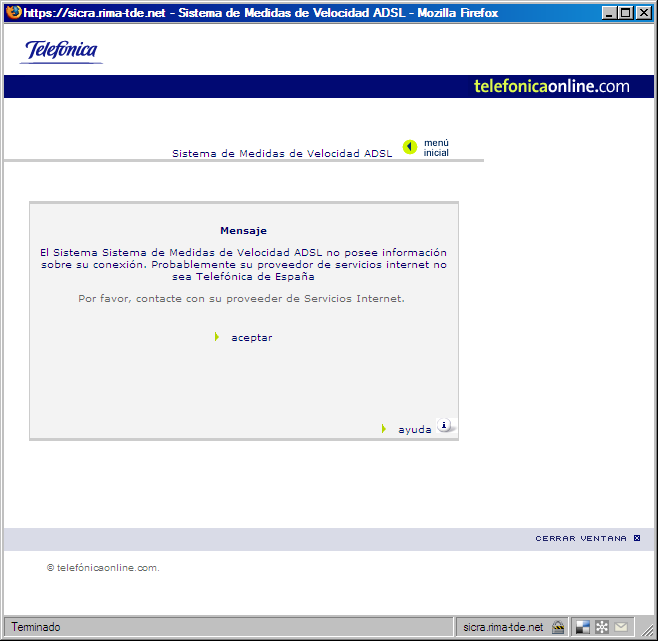Click the small X icon after Cerrar Ventana
This screenshot has width=658, height=641.
tap(637, 538)
